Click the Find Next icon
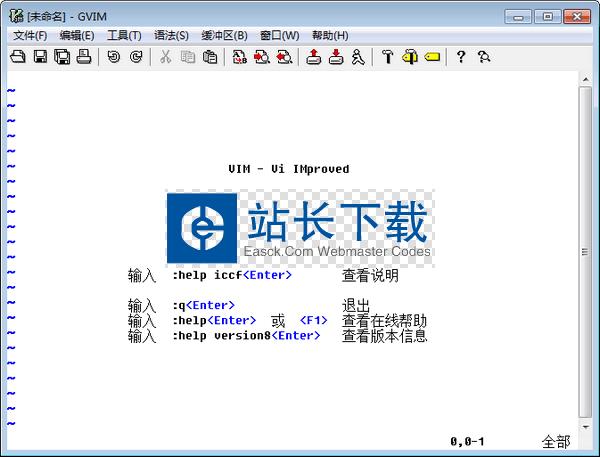The width and height of the screenshot is (600, 457). click(262, 57)
